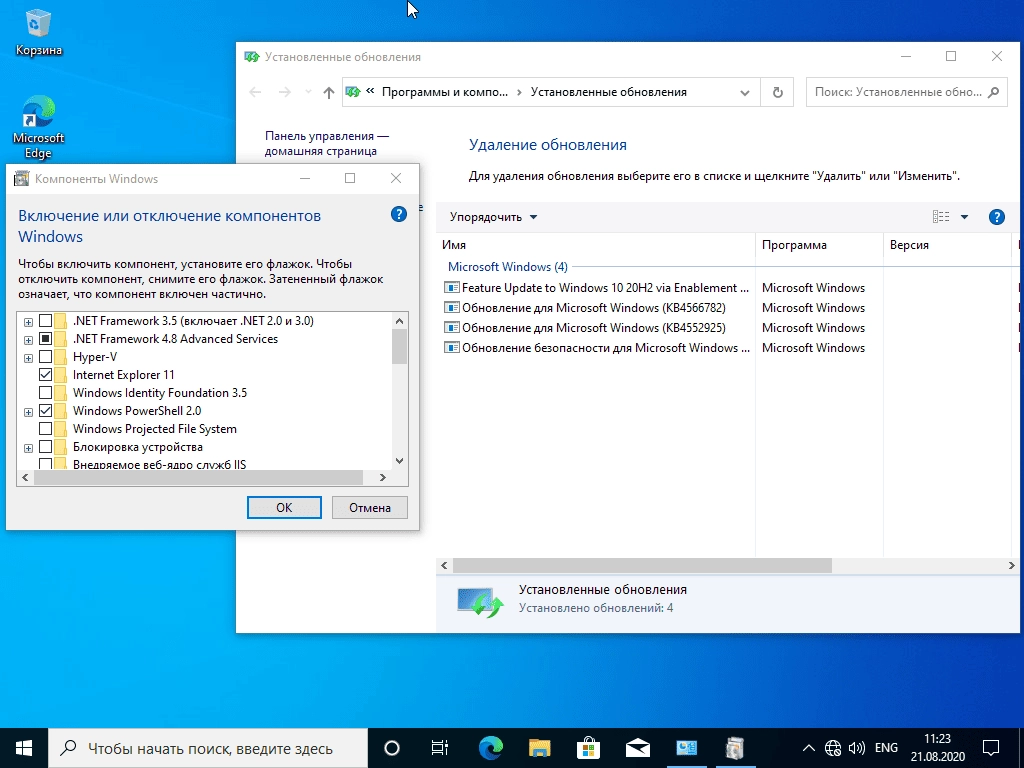Screen dimensions: 1024x768
Task: Click the Установленные обновления breadcrumb
Action: coord(609,92)
